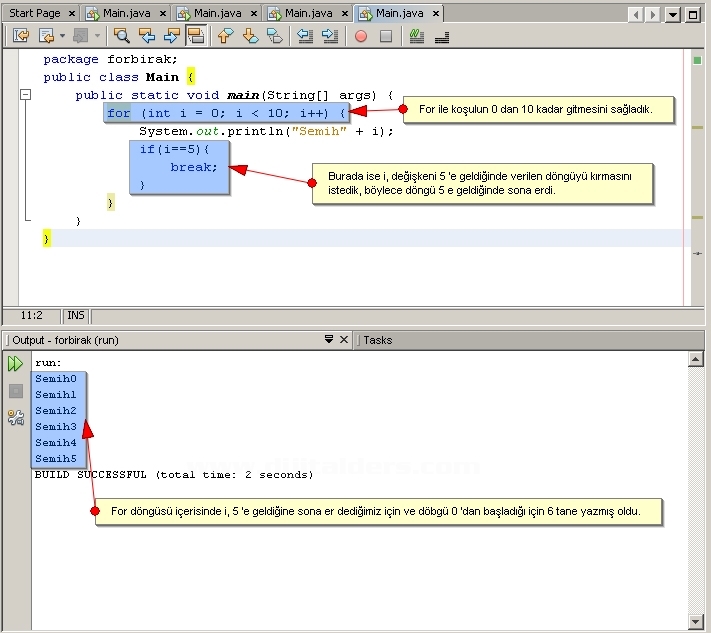Toggle a bookmark on the current line
711x633 pixels.
[275, 35]
